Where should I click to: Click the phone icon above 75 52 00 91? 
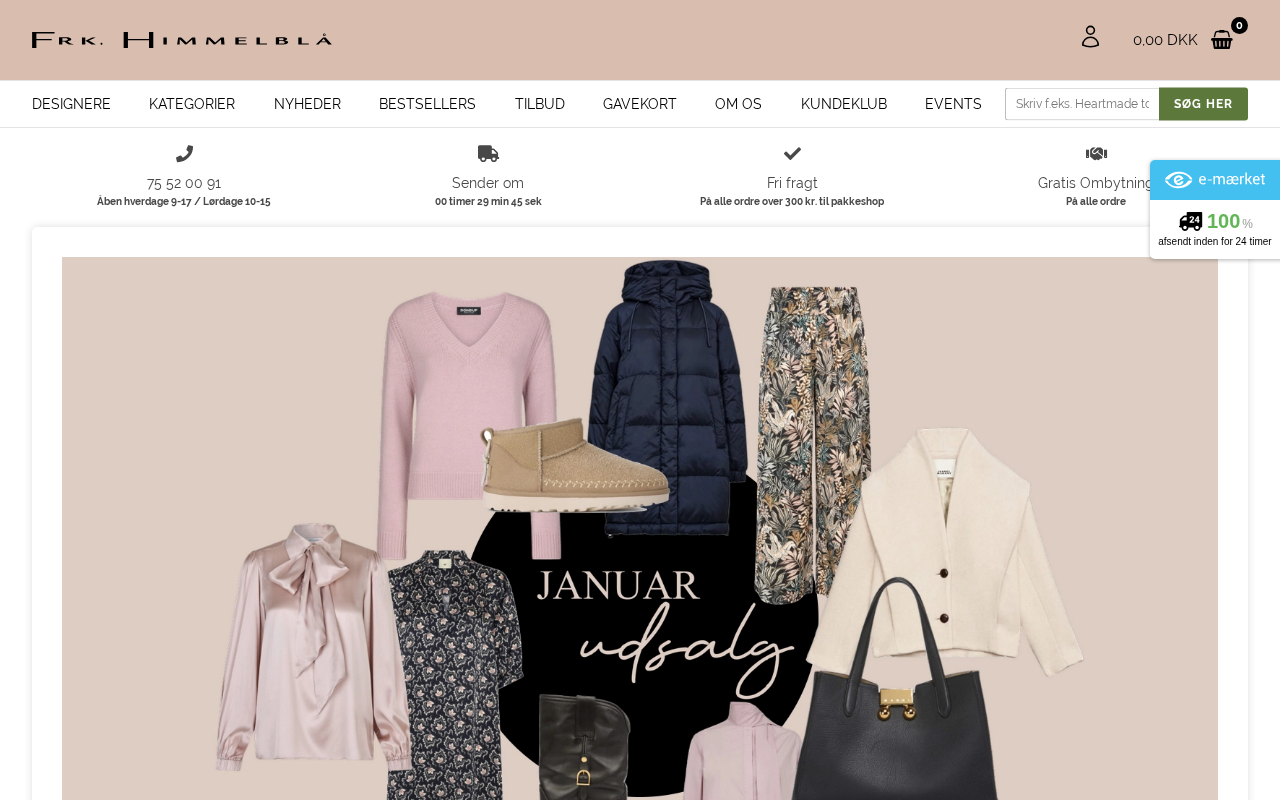click(x=184, y=154)
